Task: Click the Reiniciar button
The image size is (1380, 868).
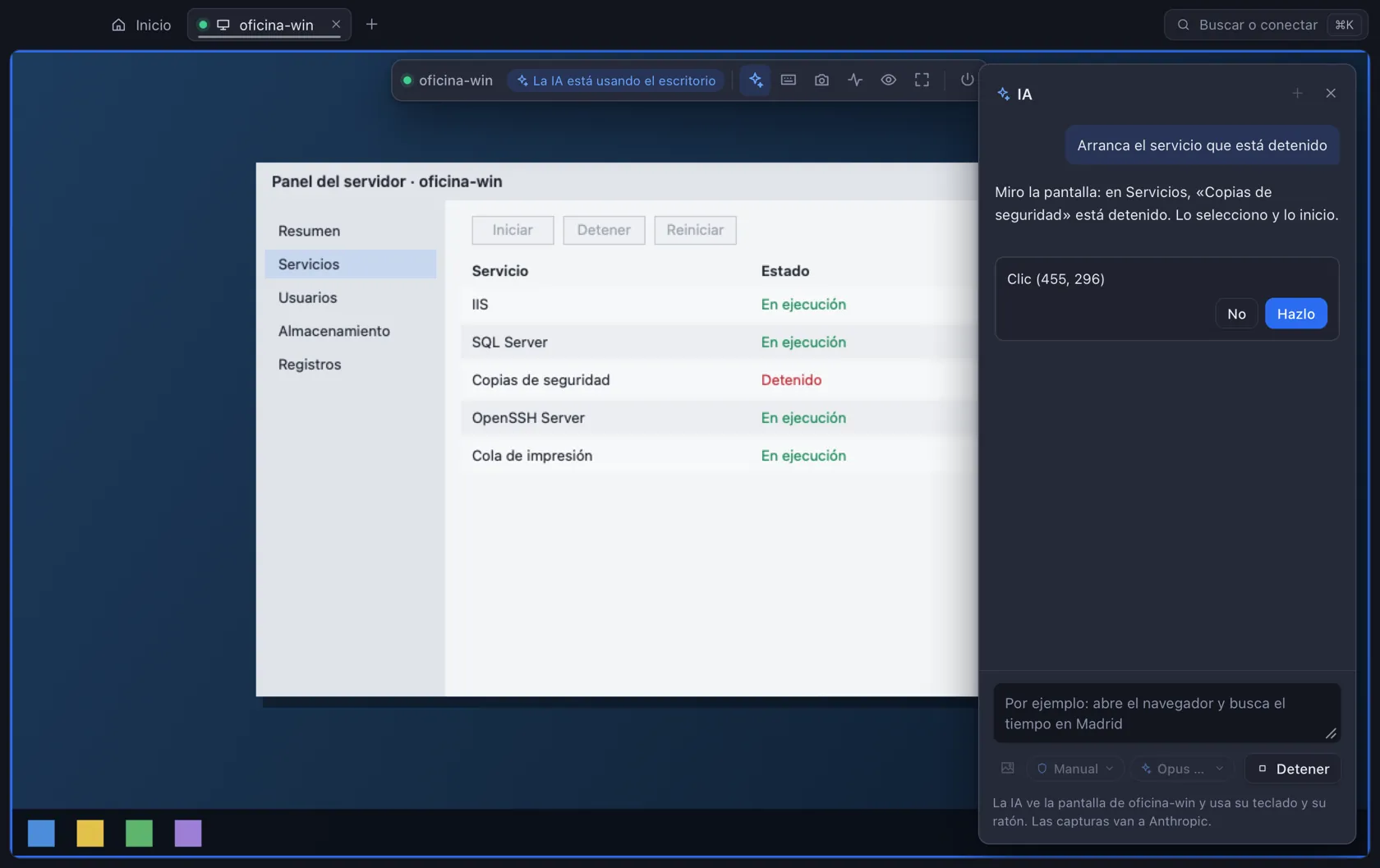Action: click(695, 230)
